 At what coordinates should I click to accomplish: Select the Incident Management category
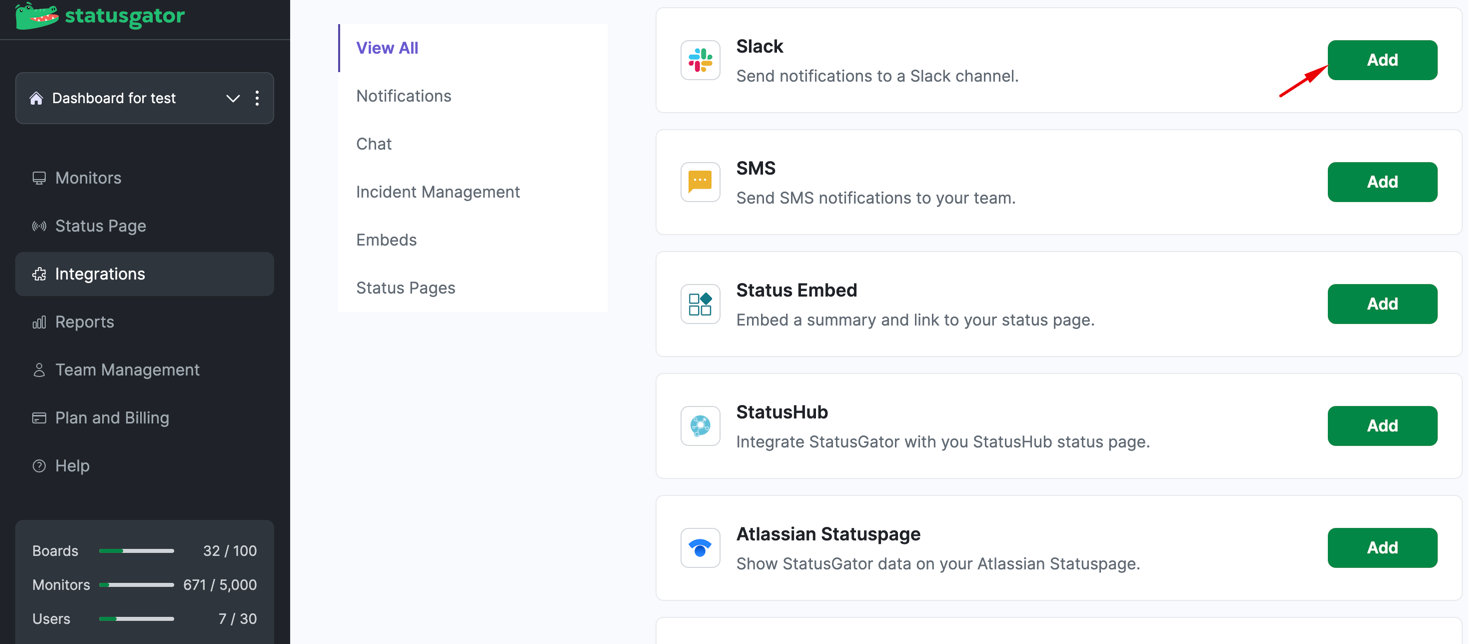point(438,191)
